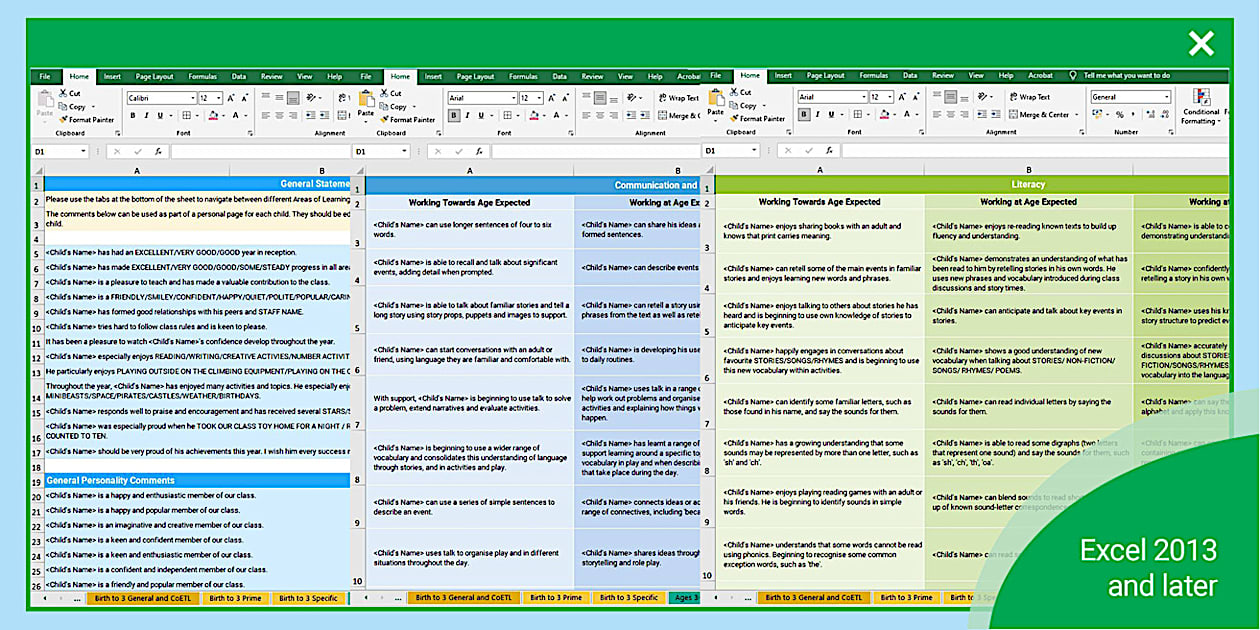Viewport: 1260px width, 630px height.
Task: Click the Font Color swatch in the Literacy window
Action: [x=883, y=116]
